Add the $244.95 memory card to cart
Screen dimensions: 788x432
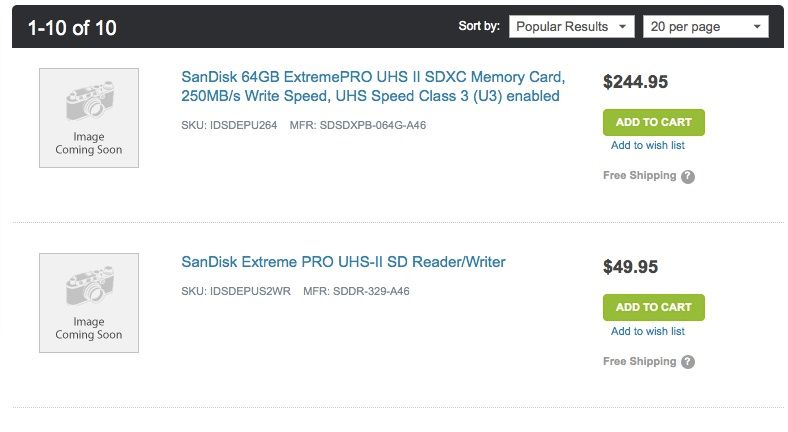[654, 122]
